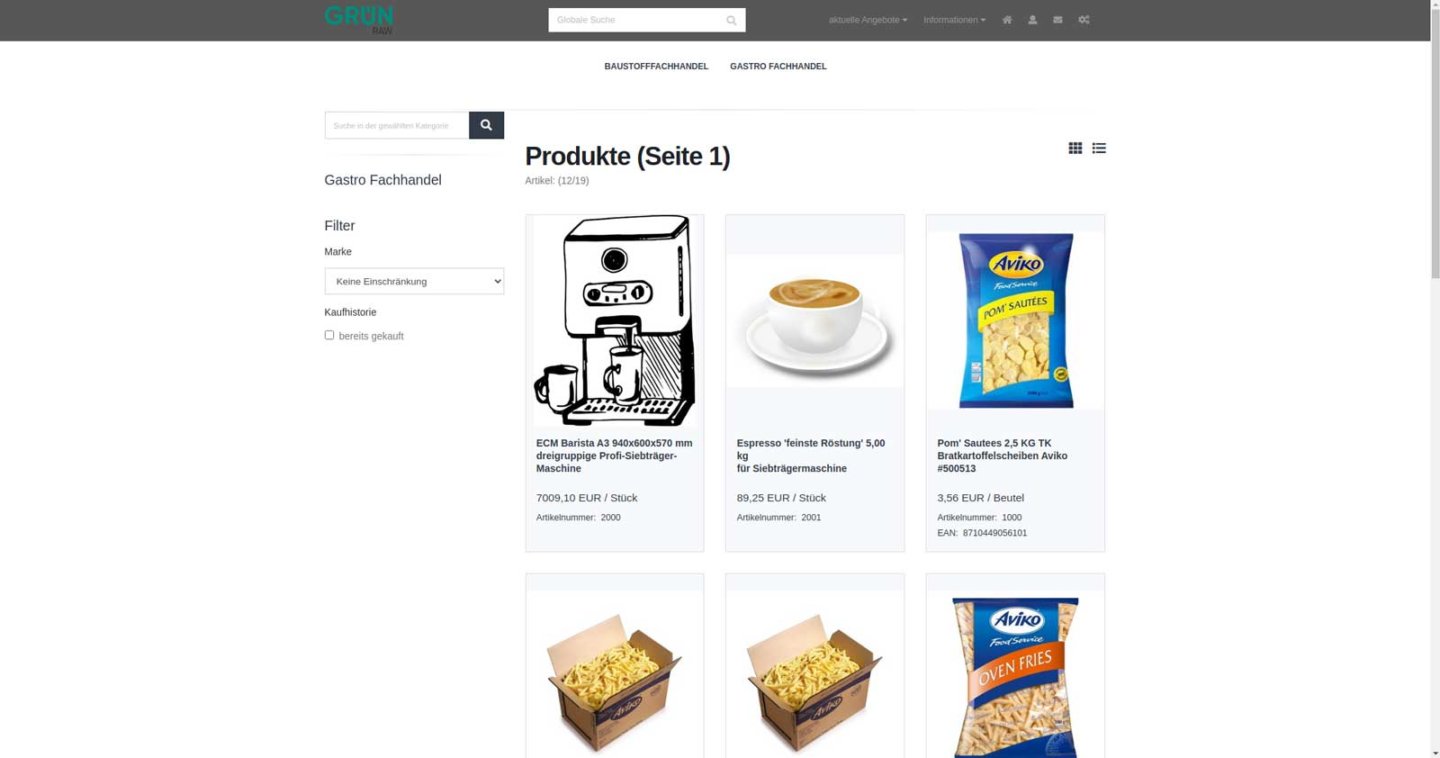Click in the Globale Suche field
This screenshot has height=758, width=1440.
point(636,20)
